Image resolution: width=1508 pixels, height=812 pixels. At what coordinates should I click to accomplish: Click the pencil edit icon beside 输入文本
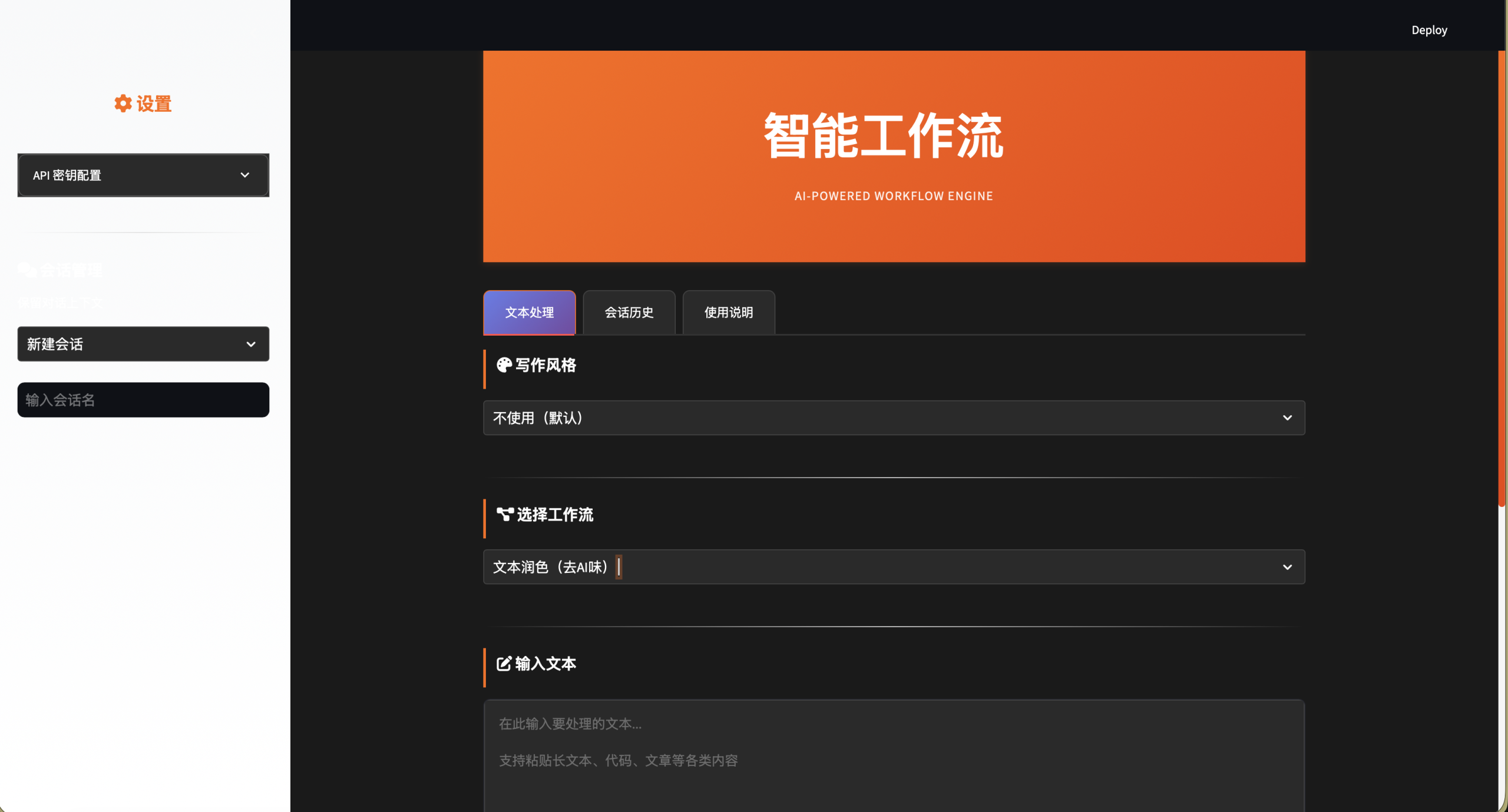pyautogui.click(x=504, y=664)
